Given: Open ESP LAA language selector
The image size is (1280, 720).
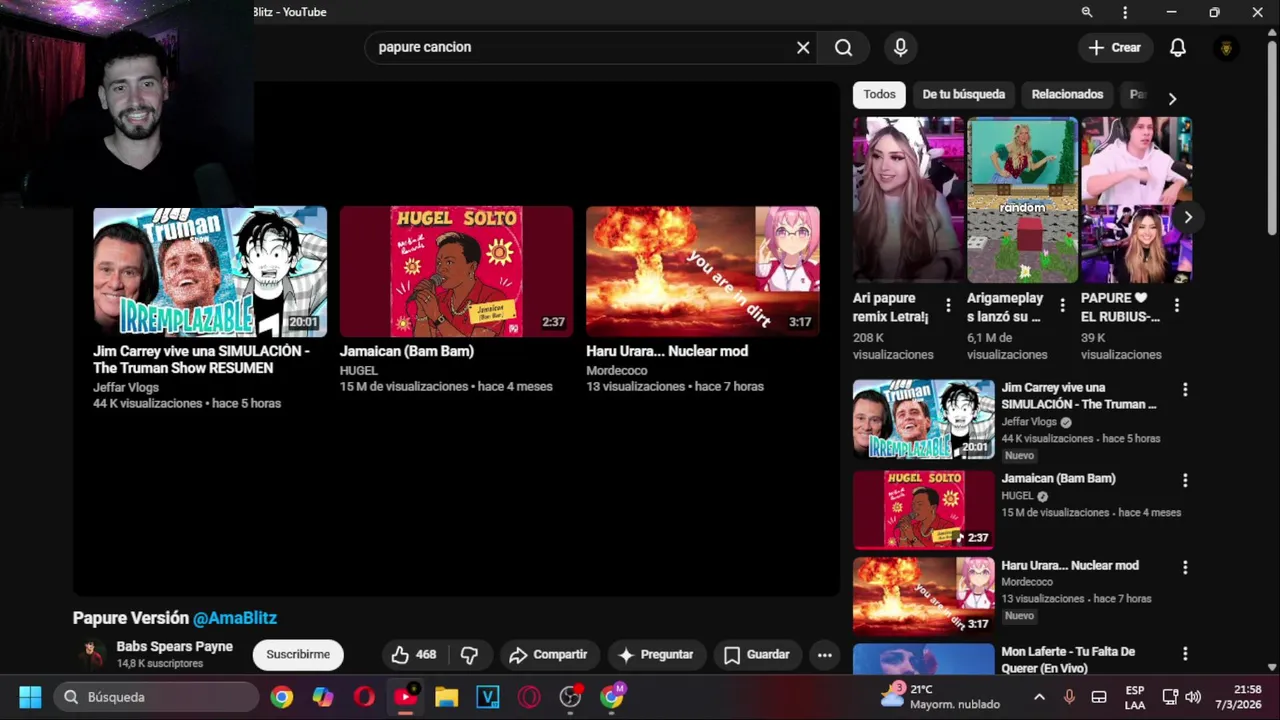Looking at the screenshot, I should [x=1135, y=697].
